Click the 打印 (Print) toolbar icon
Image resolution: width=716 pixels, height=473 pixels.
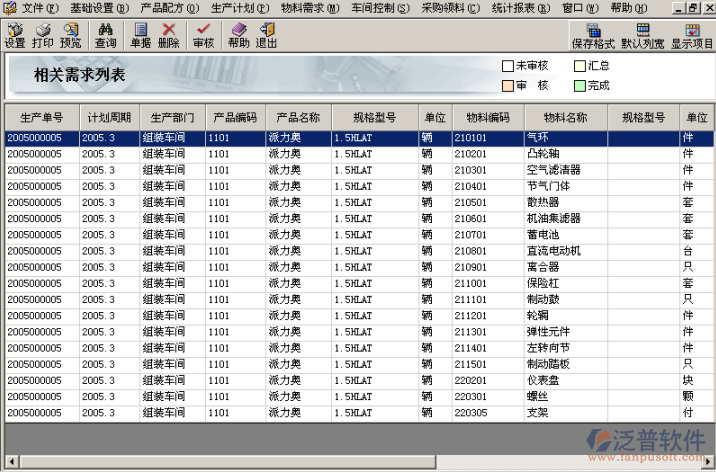pos(43,36)
